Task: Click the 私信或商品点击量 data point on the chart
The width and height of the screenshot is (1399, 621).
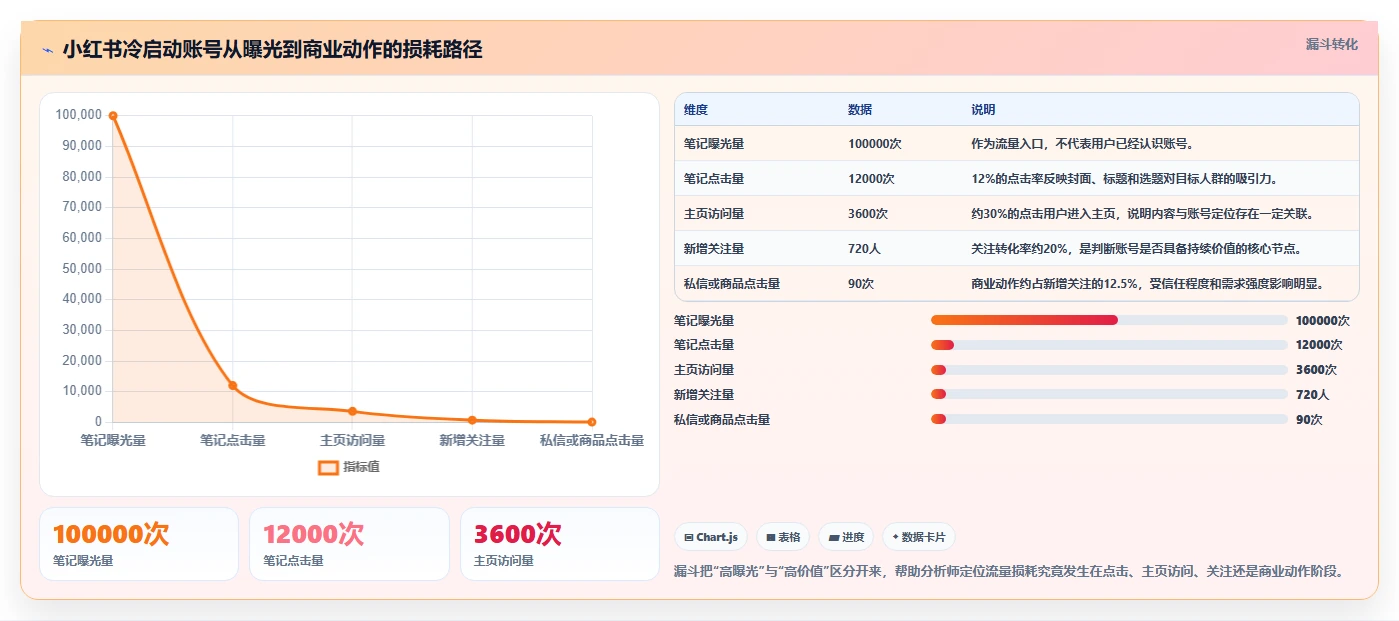Action: (592, 422)
